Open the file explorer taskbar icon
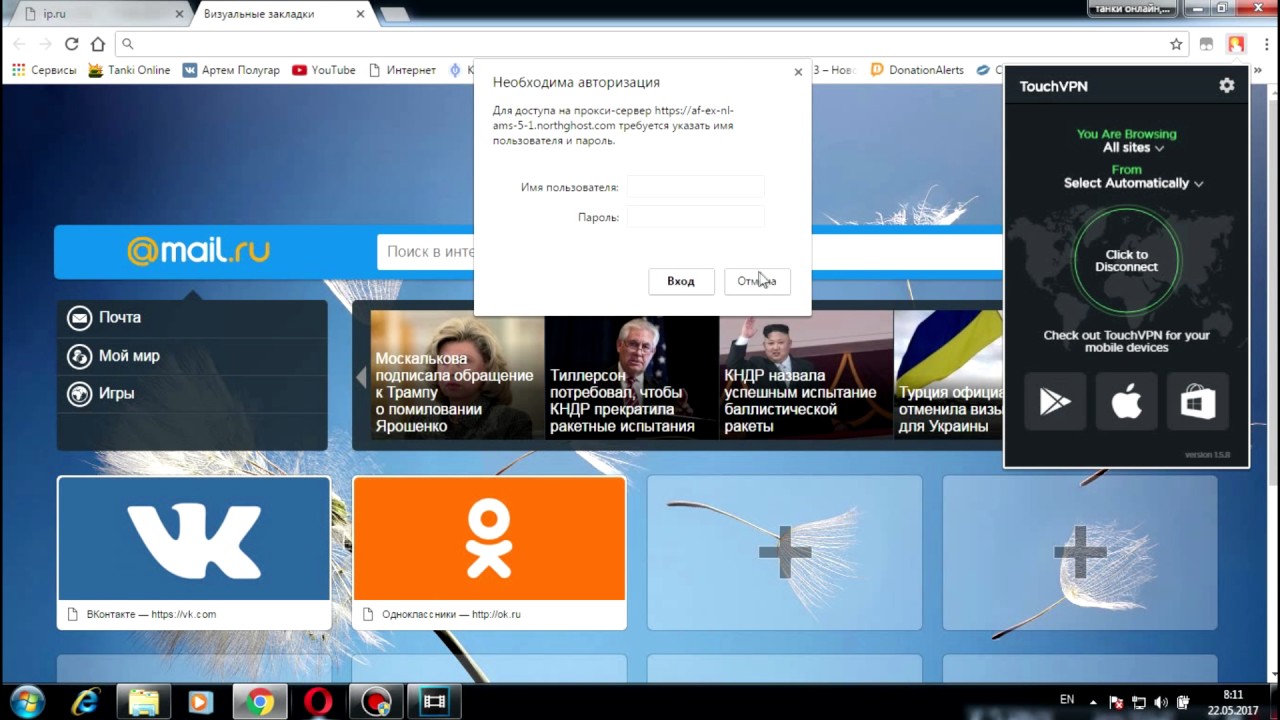Image resolution: width=1280 pixels, height=720 pixels. click(144, 702)
